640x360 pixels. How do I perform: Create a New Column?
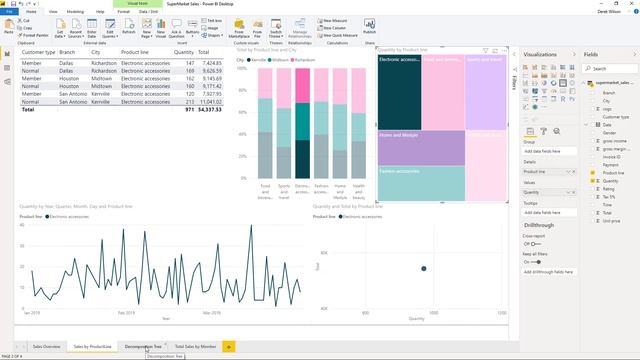coord(331,28)
